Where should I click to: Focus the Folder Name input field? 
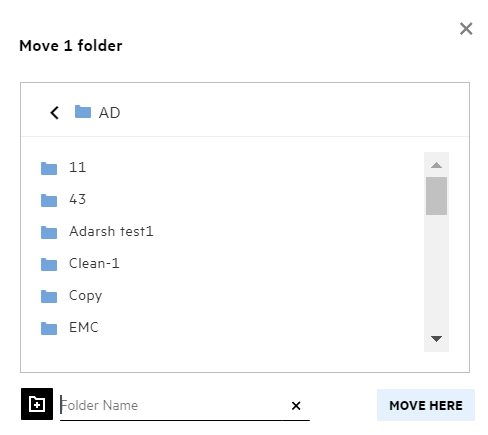click(172, 405)
